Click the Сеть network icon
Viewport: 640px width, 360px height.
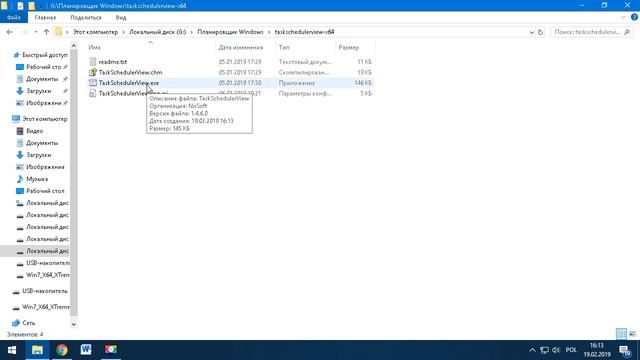(16, 323)
